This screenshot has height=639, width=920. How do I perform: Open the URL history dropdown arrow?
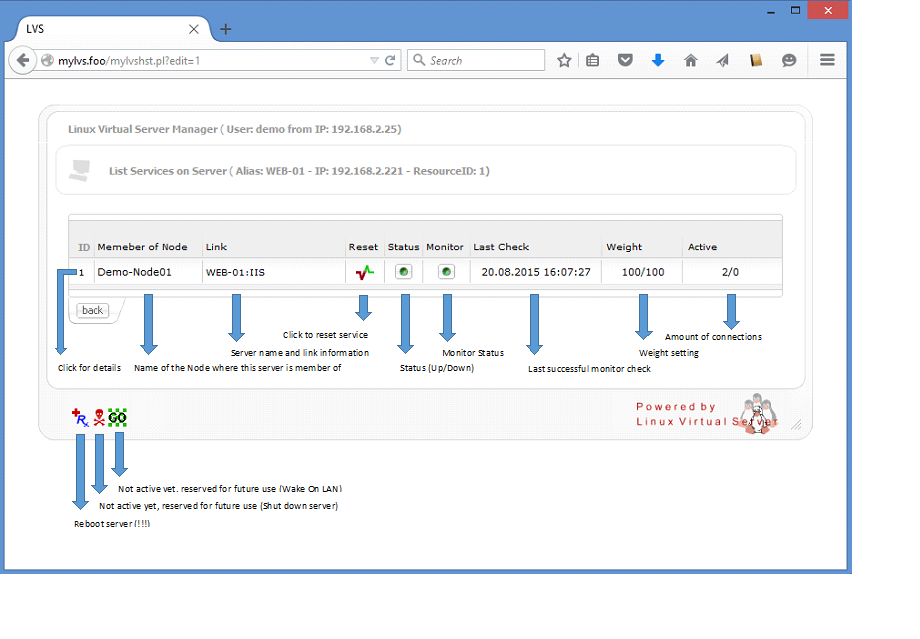[x=374, y=61]
